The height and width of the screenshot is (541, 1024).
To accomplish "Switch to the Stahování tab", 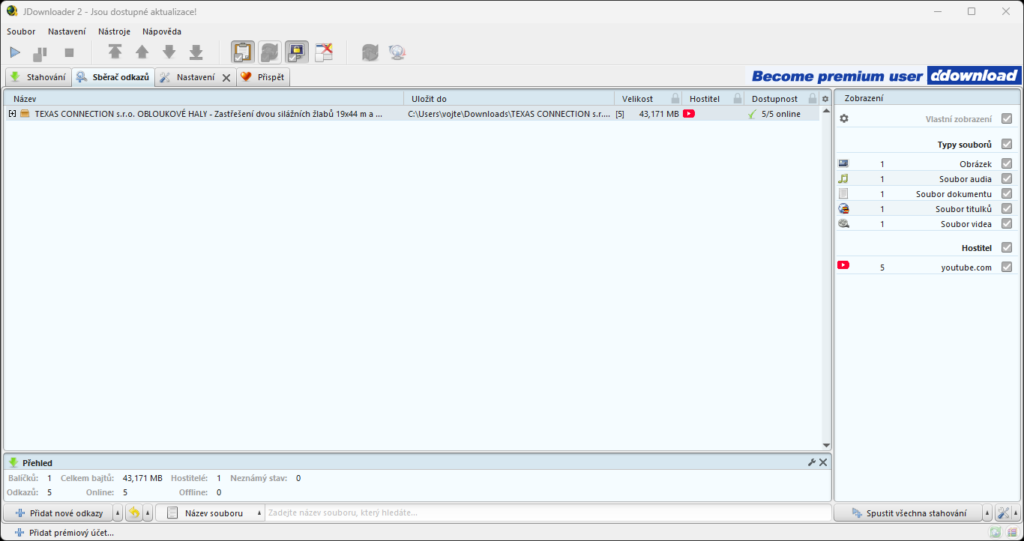I will [38, 77].
